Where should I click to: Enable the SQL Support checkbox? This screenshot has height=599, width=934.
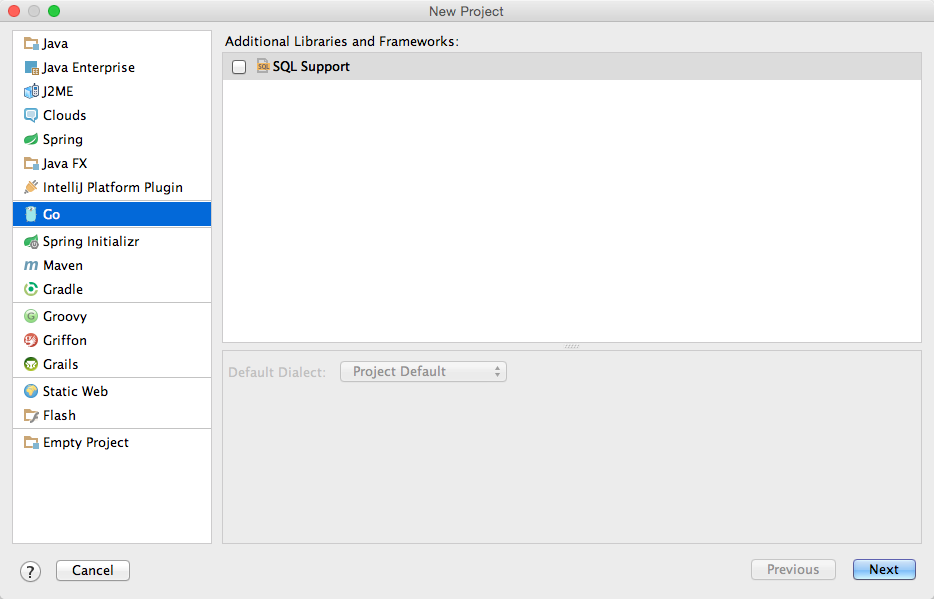tap(237, 65)
